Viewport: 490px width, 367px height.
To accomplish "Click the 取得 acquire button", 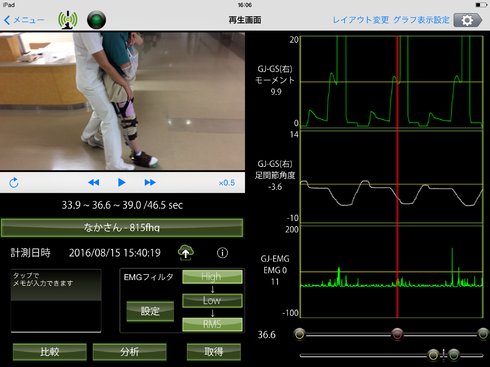I will tap(214, 352).
